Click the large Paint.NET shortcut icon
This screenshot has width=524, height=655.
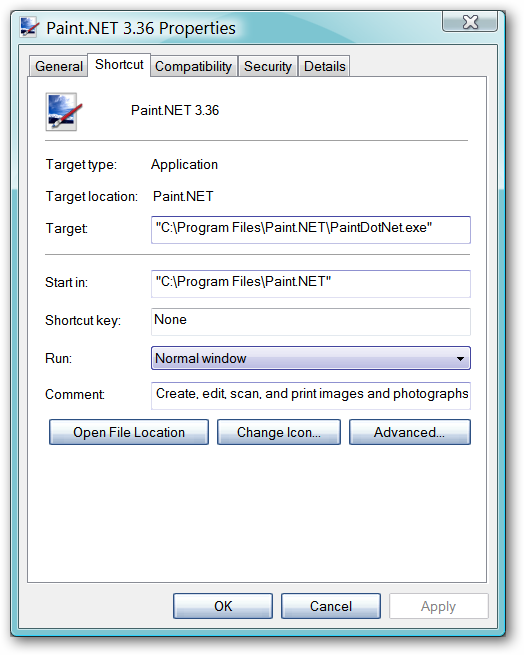tap(63, 112)
